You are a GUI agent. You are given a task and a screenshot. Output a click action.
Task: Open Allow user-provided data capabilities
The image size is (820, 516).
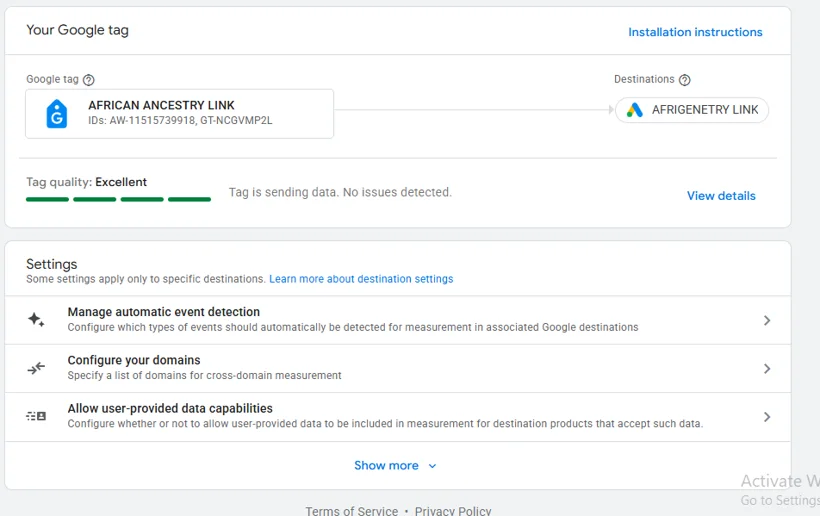click(397, 417)
